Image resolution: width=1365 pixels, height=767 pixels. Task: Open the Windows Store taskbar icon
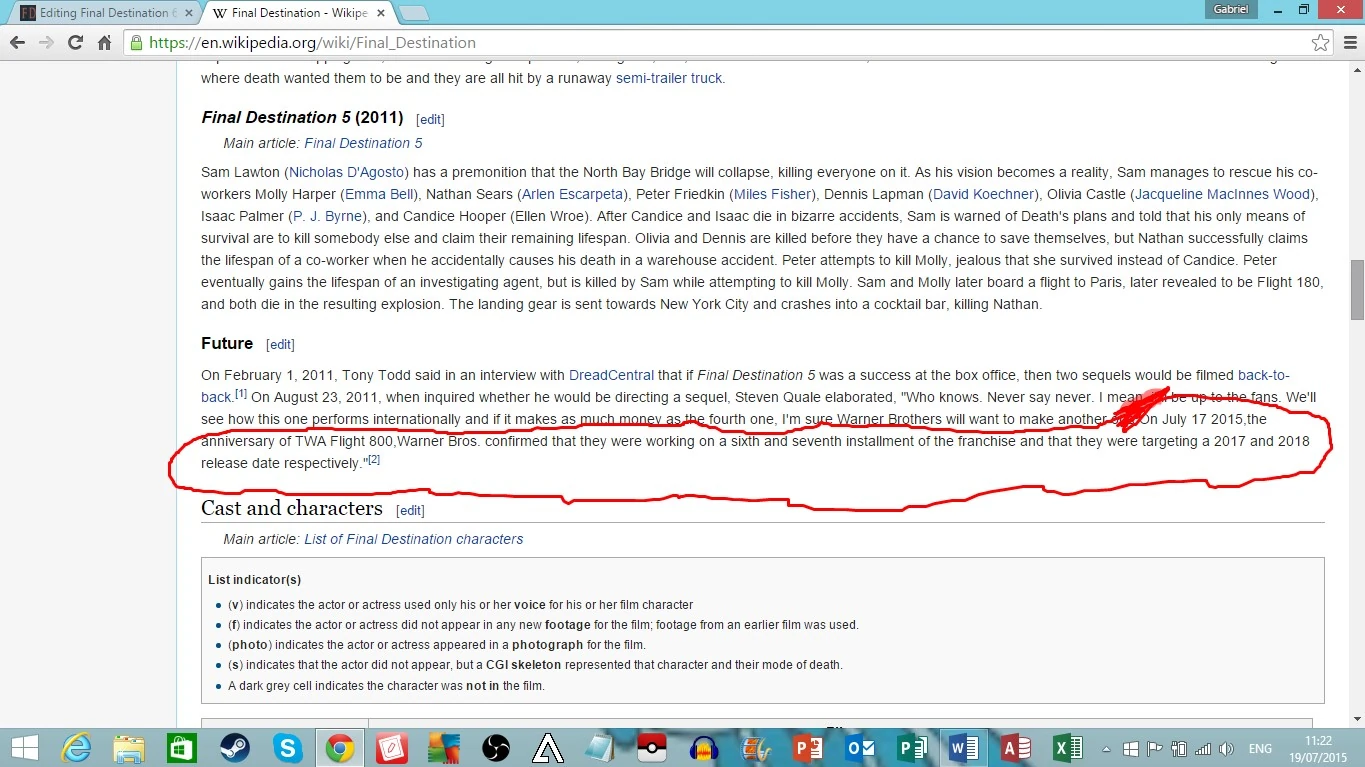181,747
